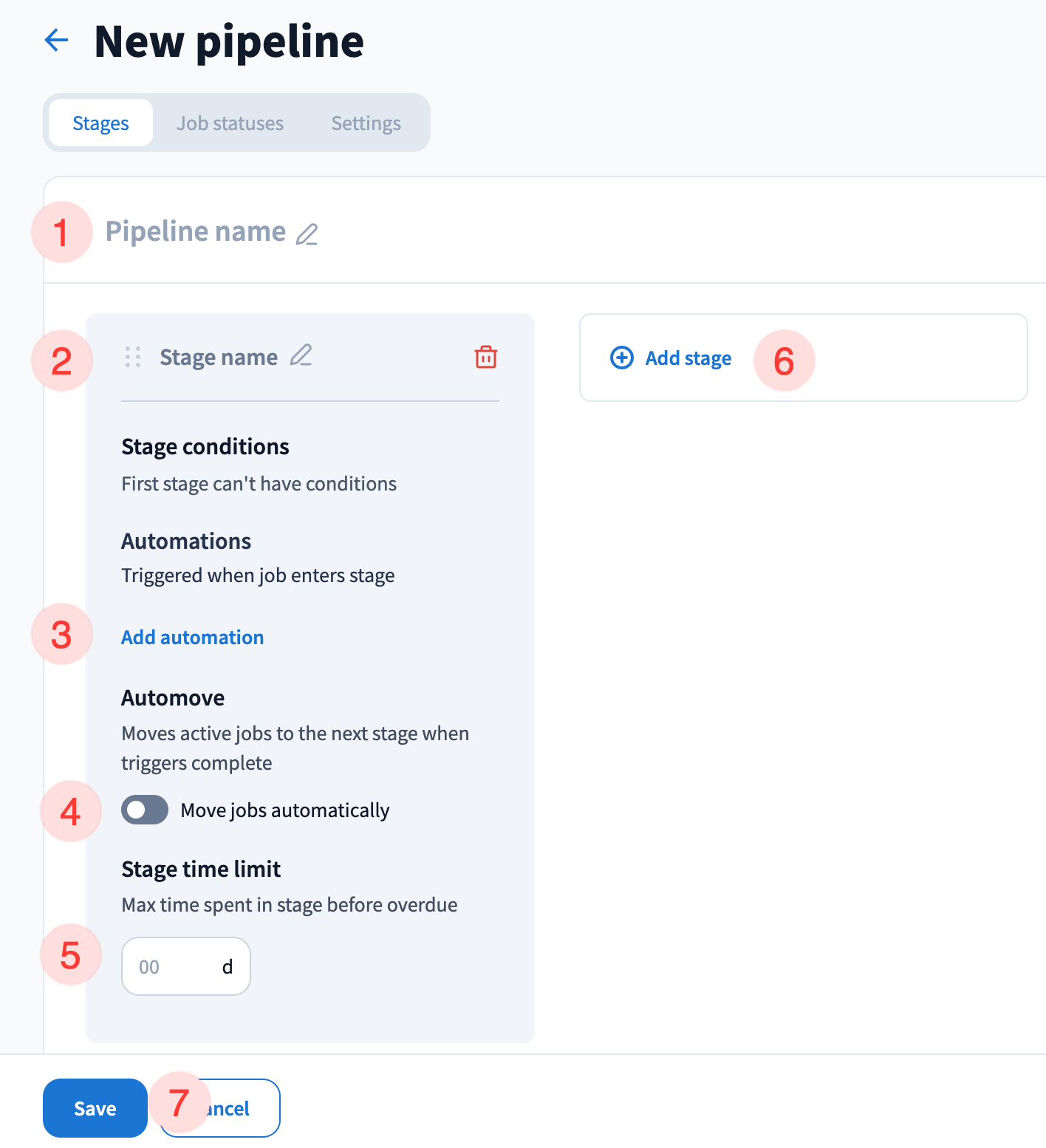The image size is (1046, 1148).
Task: Click the Add automation link
Action: pos(192,637)
